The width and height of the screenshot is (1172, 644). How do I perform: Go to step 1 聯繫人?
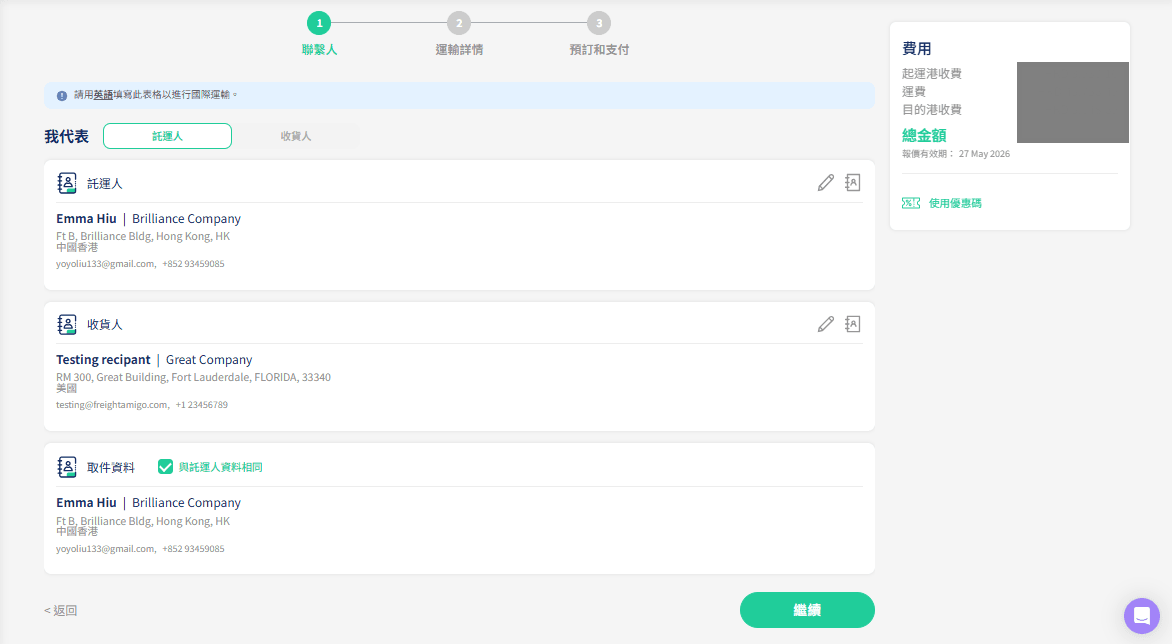[319, 23]
